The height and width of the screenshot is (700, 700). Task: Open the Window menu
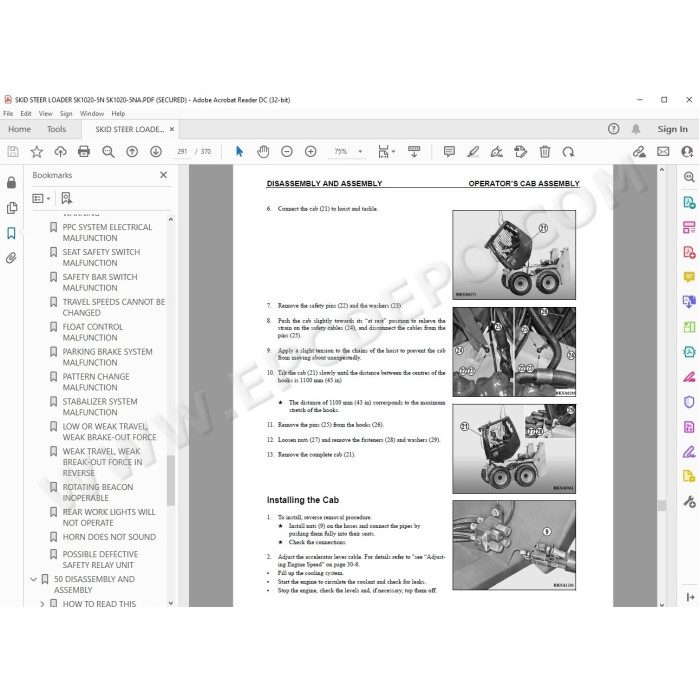(92, 113)
